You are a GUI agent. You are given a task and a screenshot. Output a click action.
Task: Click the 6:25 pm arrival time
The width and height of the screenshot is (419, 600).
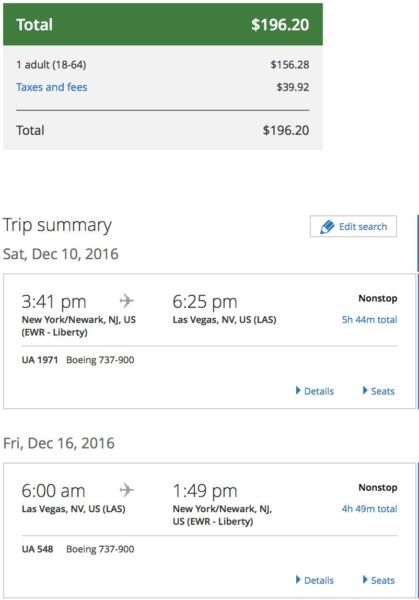click(x=205, y=302)
